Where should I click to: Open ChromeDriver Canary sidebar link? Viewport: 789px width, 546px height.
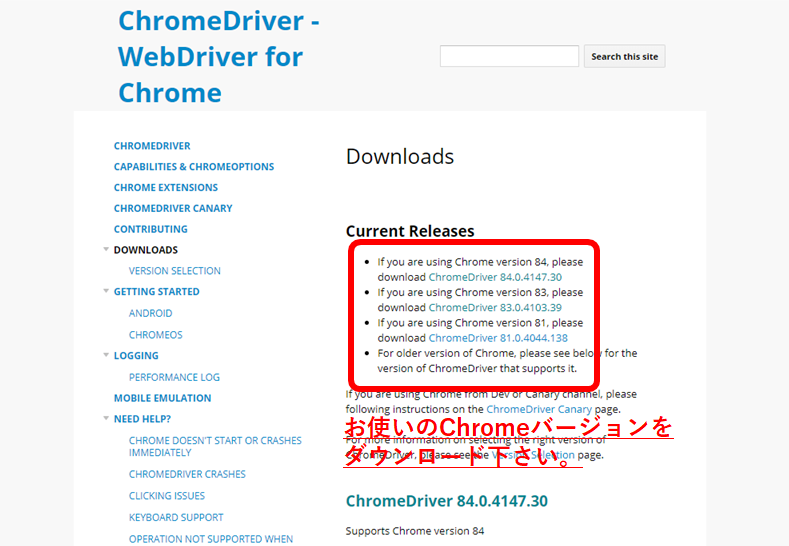pyautogui.click(x=173, y=208)
